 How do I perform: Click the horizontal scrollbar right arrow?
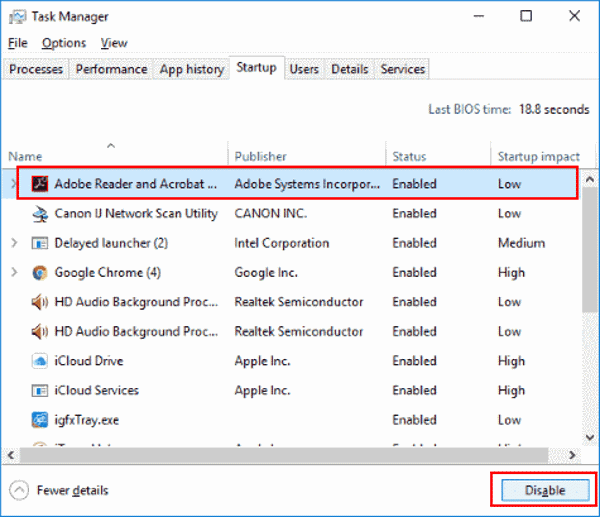(x=572, y=455)
